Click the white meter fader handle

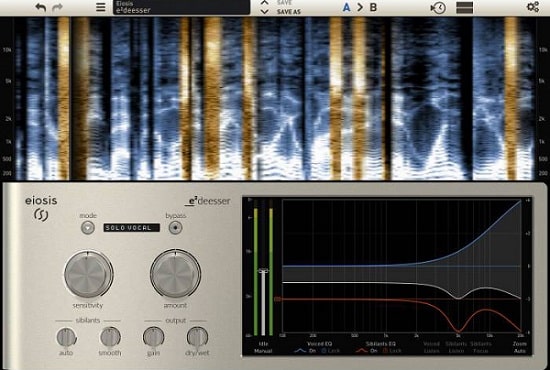point(263,270)
